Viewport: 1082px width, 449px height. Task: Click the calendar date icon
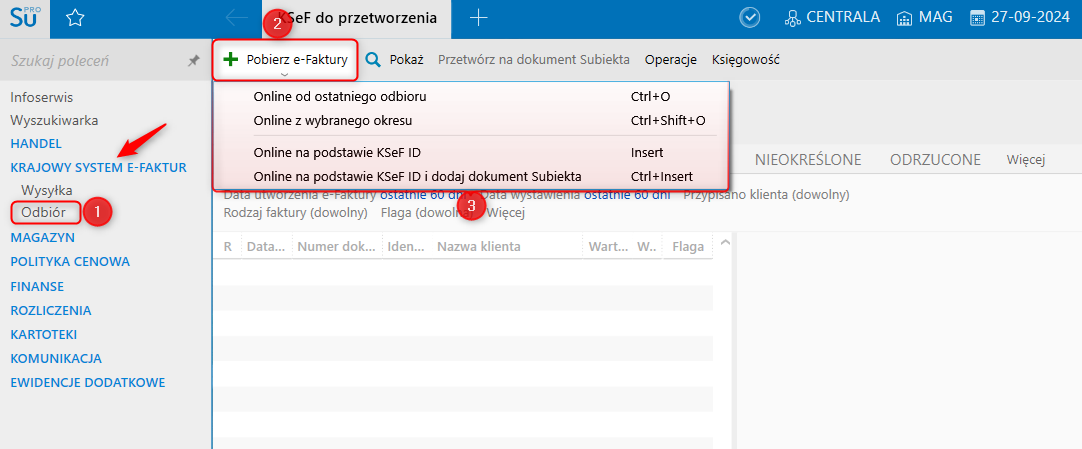[977, 18]
